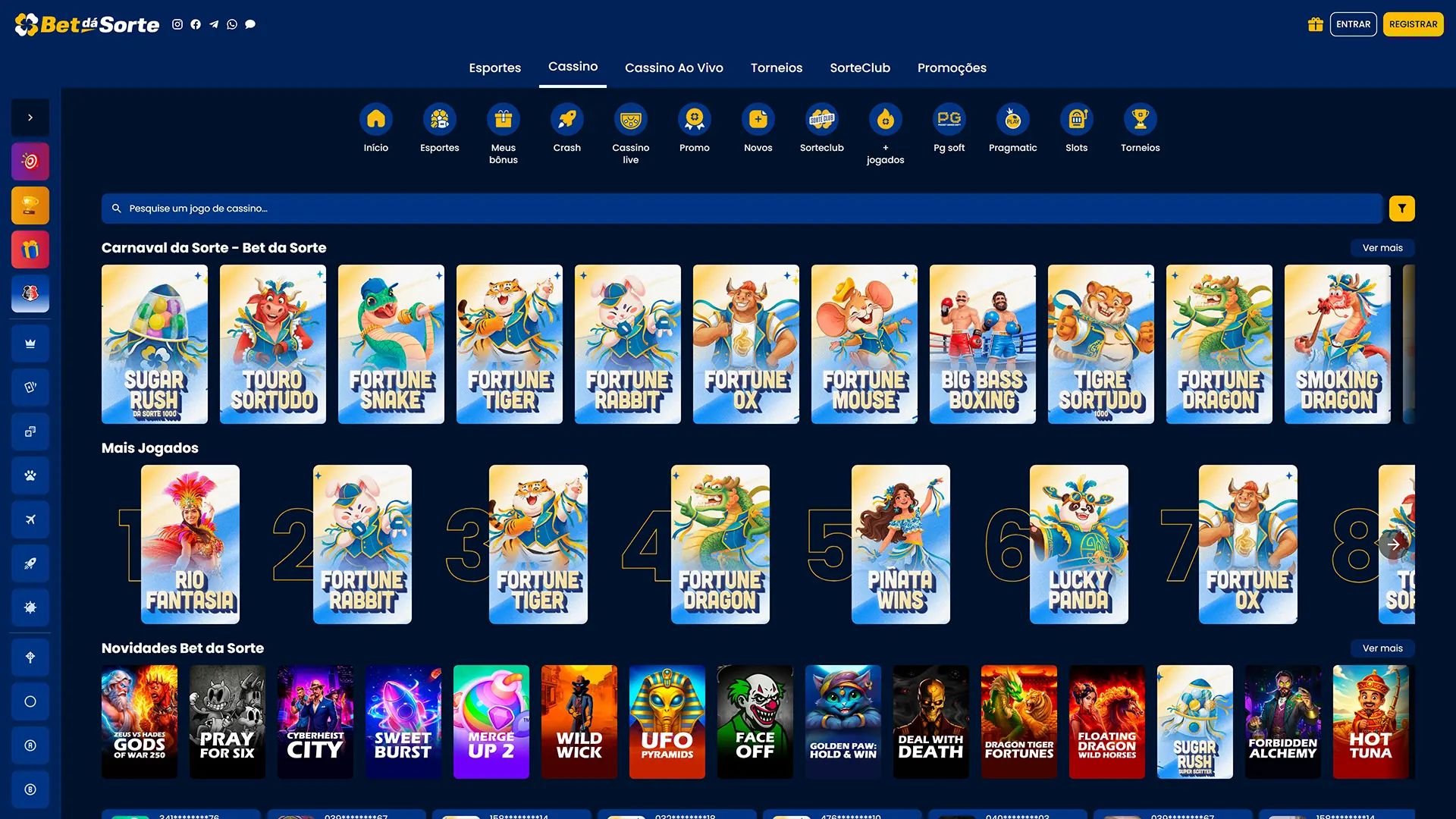This screenshot has width=1456, height=819.
Task: Open the playing cards icon in the sidebar
Action: pos(30,388)
